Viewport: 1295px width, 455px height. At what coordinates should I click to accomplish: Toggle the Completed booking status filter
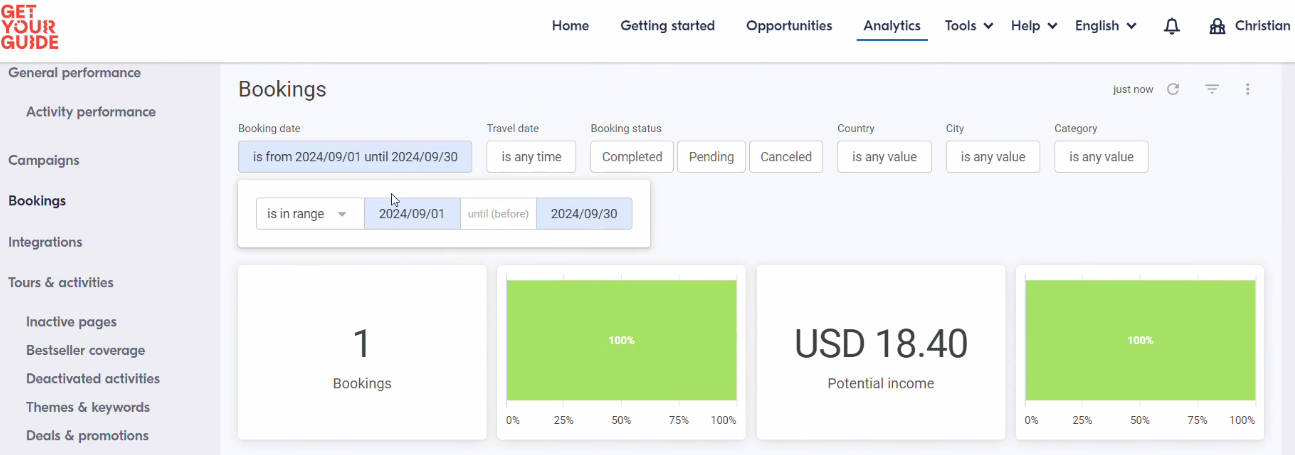[632, 157]
